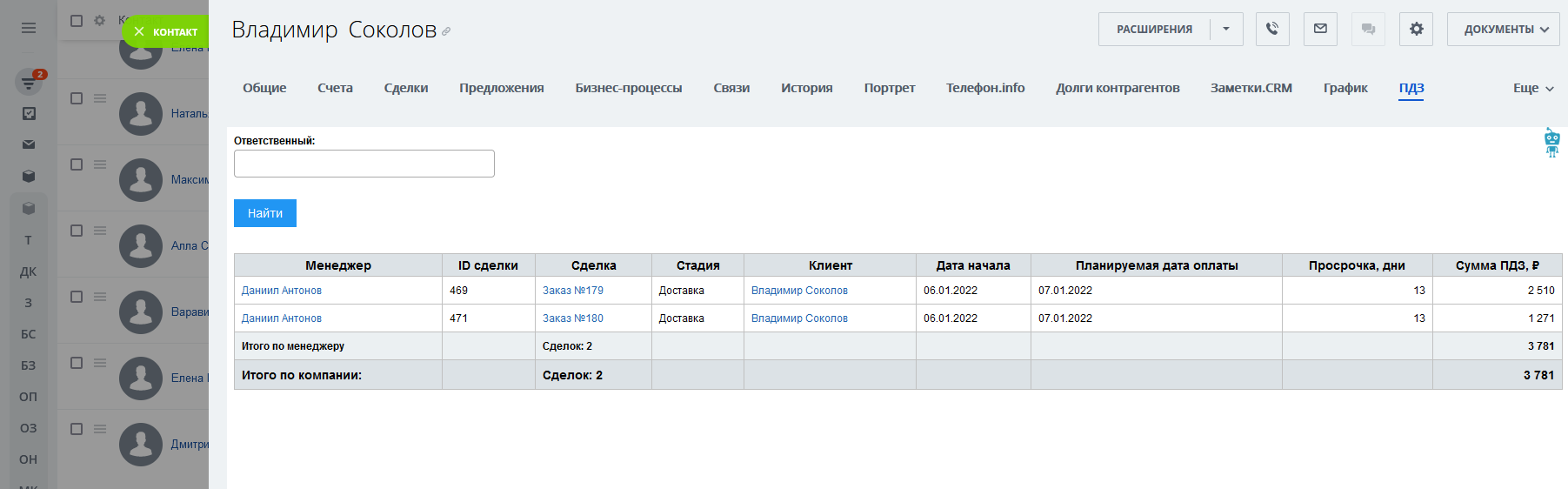
Task: Expand the РАСШИРЕНИЯ dropdown arrow
Action: point(1226,29)
